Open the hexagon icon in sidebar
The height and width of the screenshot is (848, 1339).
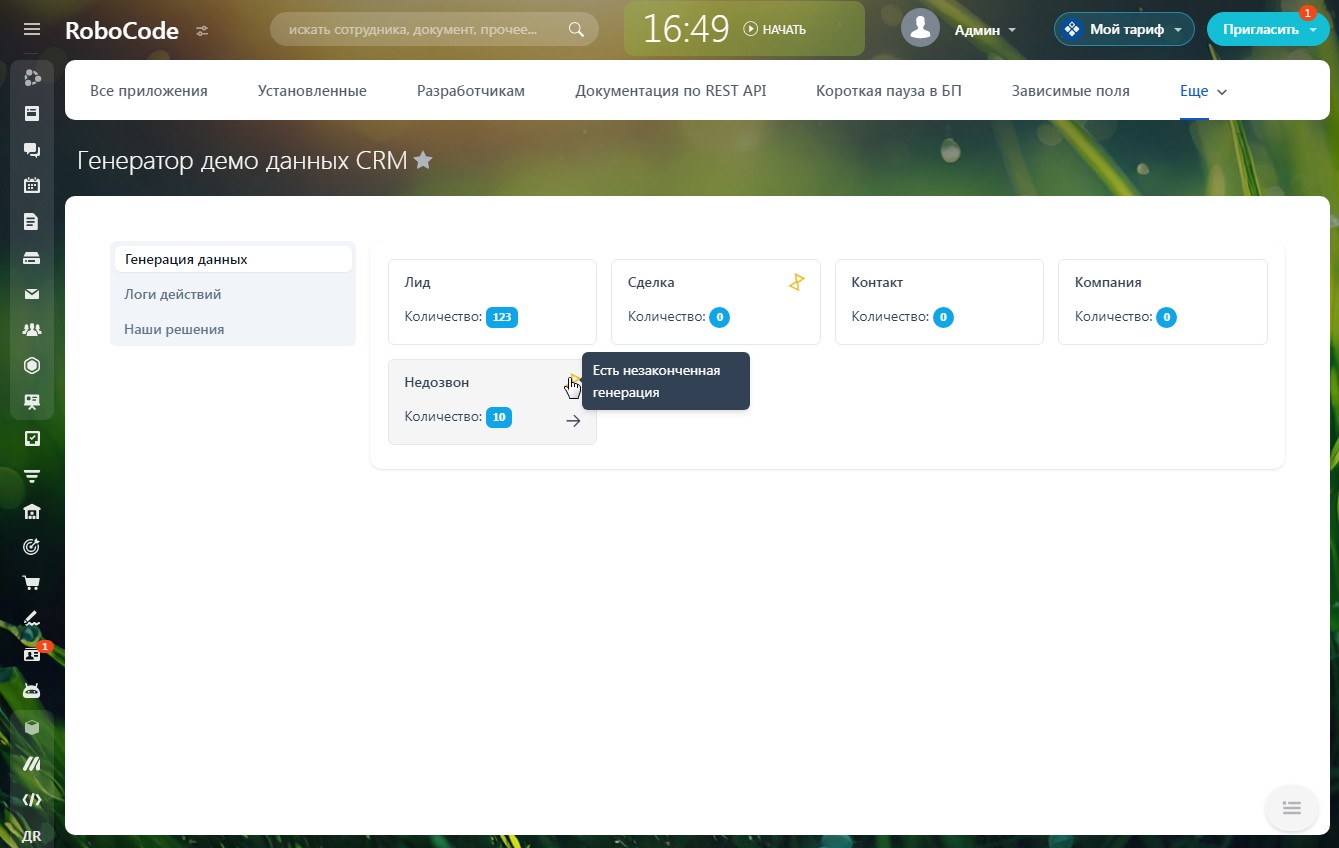pyautogui.click(x=32, y=365)
